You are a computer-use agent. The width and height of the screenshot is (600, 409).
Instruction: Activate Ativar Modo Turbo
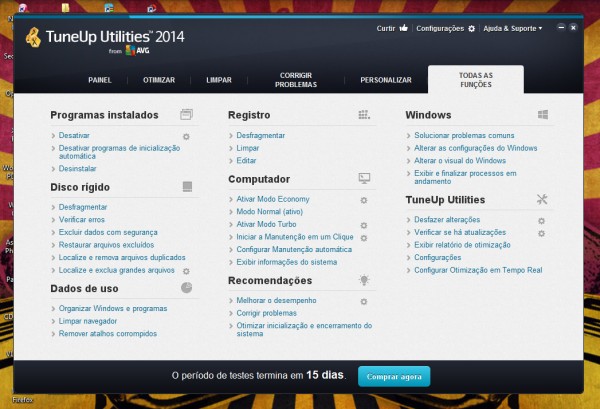[x=266, y=224]
